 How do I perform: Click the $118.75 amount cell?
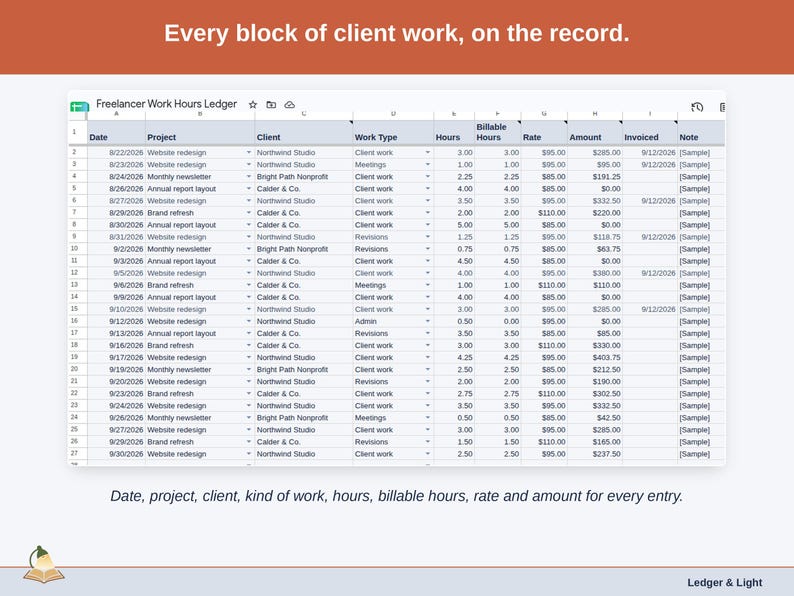click(595, 237)
